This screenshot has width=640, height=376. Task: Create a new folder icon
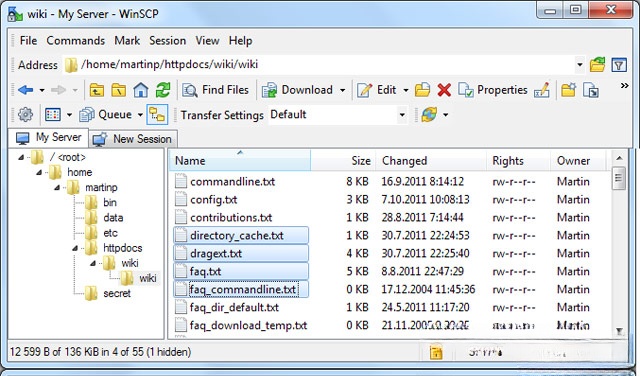coord(568,90)
